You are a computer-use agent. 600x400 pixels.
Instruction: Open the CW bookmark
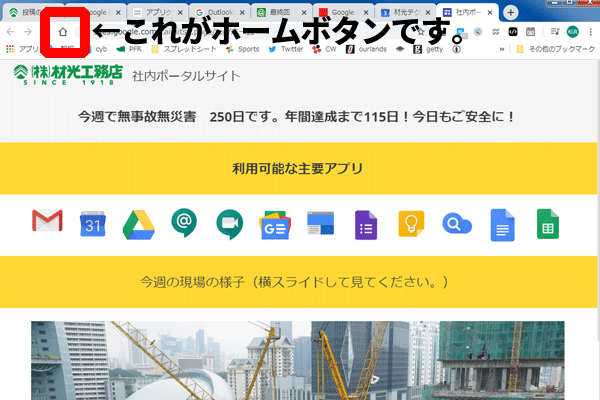coord(324,49)
